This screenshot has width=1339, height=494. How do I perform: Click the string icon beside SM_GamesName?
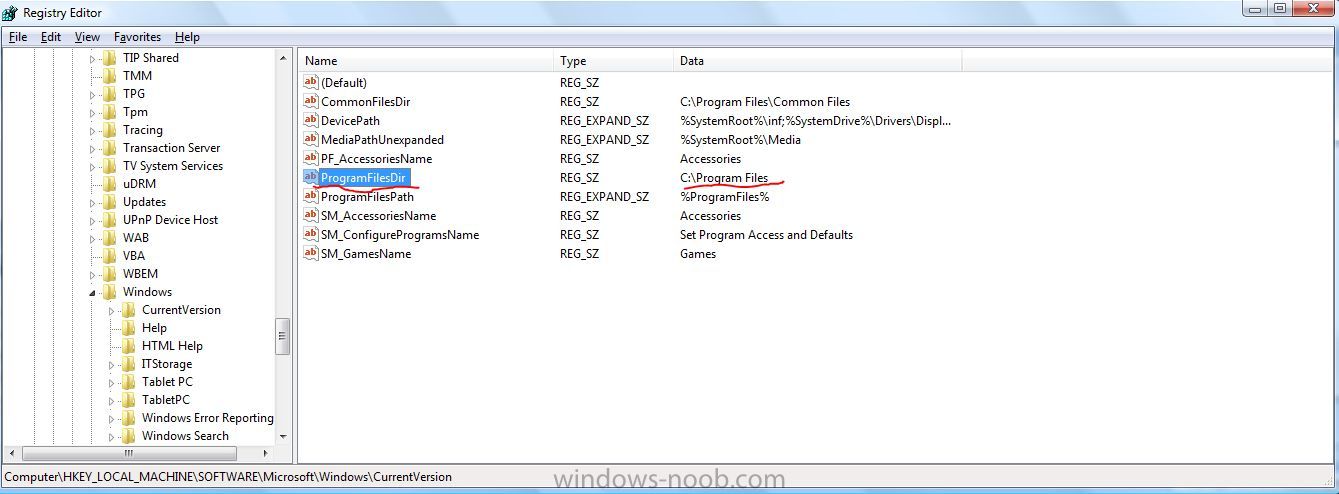[x=310, y=253]
